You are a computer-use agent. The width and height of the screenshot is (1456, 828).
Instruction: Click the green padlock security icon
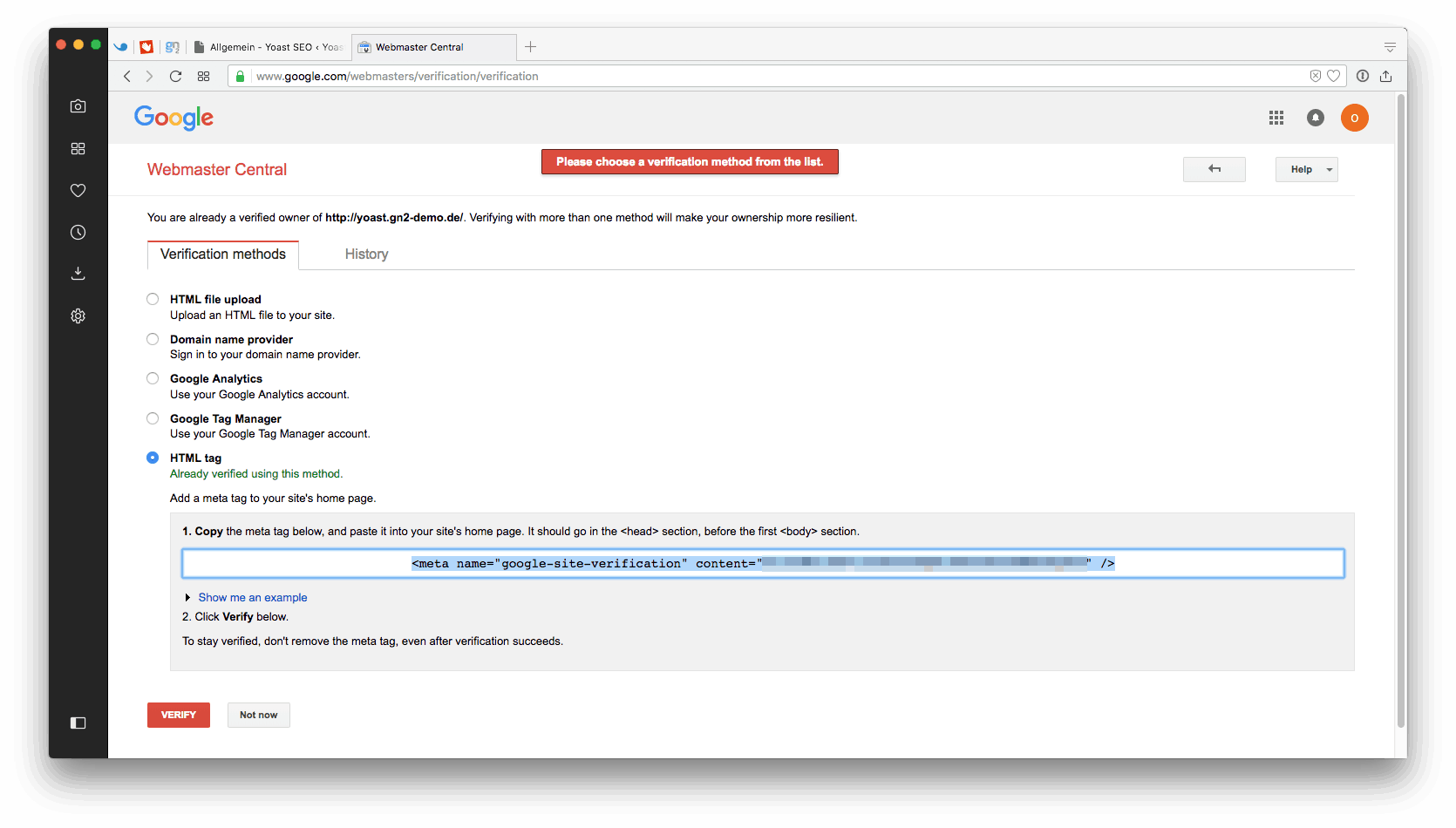point(240,76)
